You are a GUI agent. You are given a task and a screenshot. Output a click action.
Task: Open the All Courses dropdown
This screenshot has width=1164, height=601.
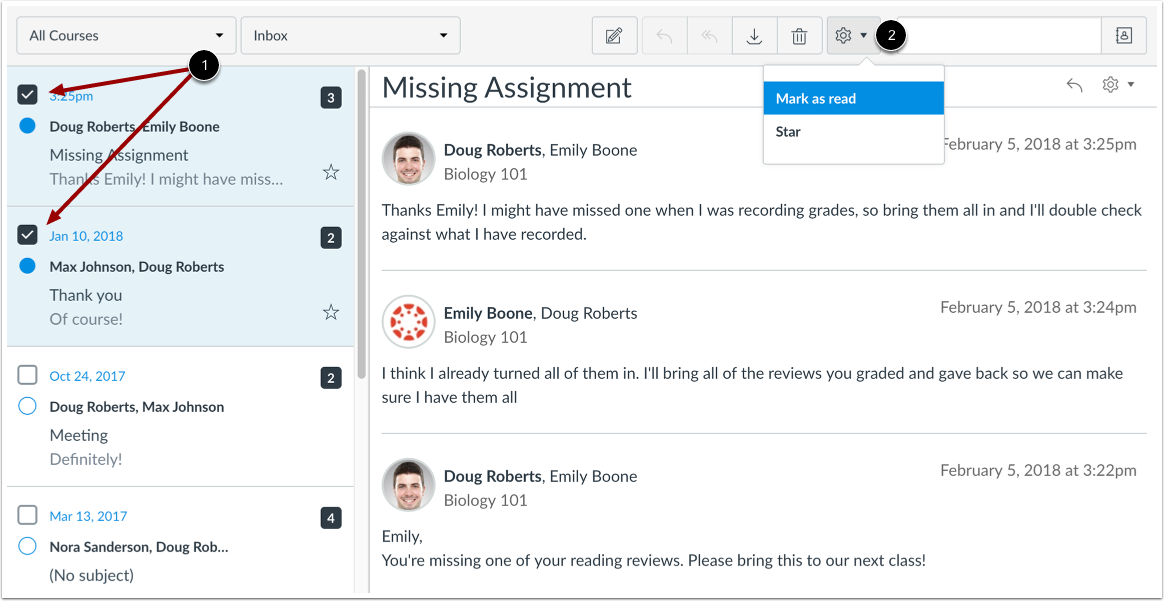point(126,36)
